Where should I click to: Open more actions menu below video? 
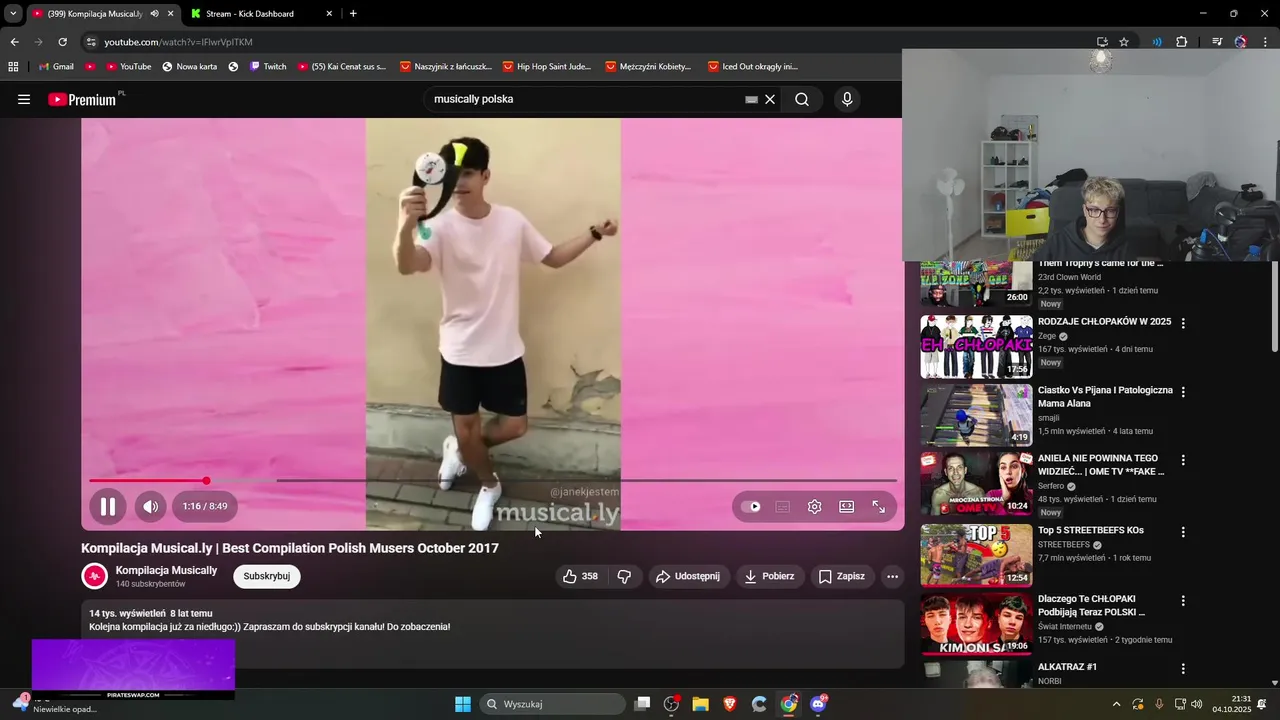(893, 576)
